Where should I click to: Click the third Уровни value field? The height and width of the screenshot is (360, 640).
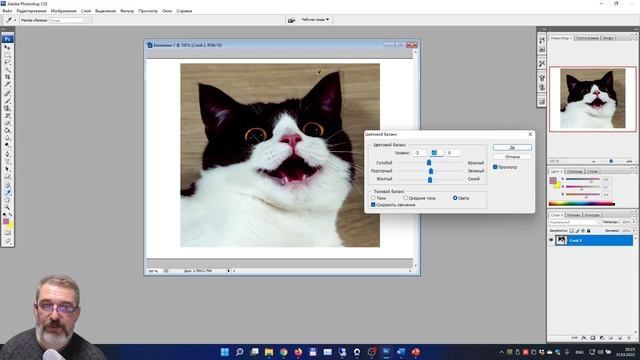[452, 153]
